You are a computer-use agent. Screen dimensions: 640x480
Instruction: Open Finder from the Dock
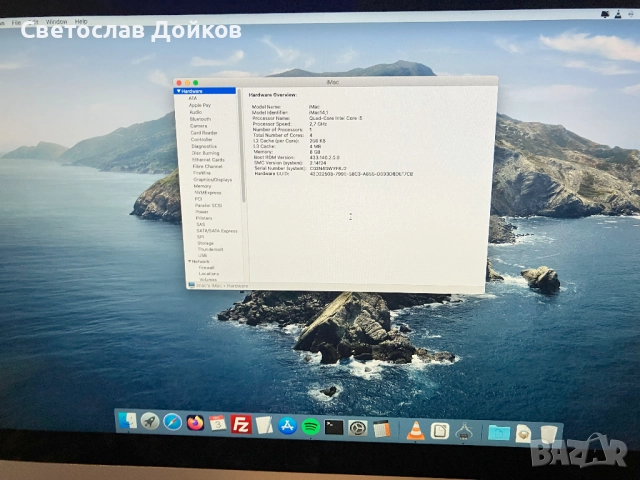tap(128, 420)
